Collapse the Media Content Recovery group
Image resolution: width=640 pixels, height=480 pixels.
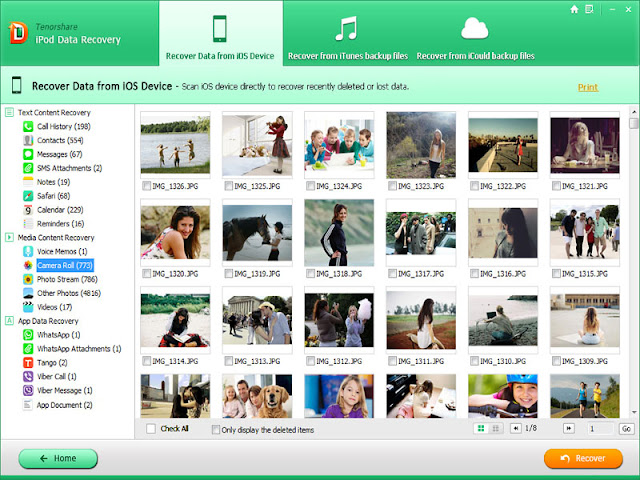coord(9,237)
